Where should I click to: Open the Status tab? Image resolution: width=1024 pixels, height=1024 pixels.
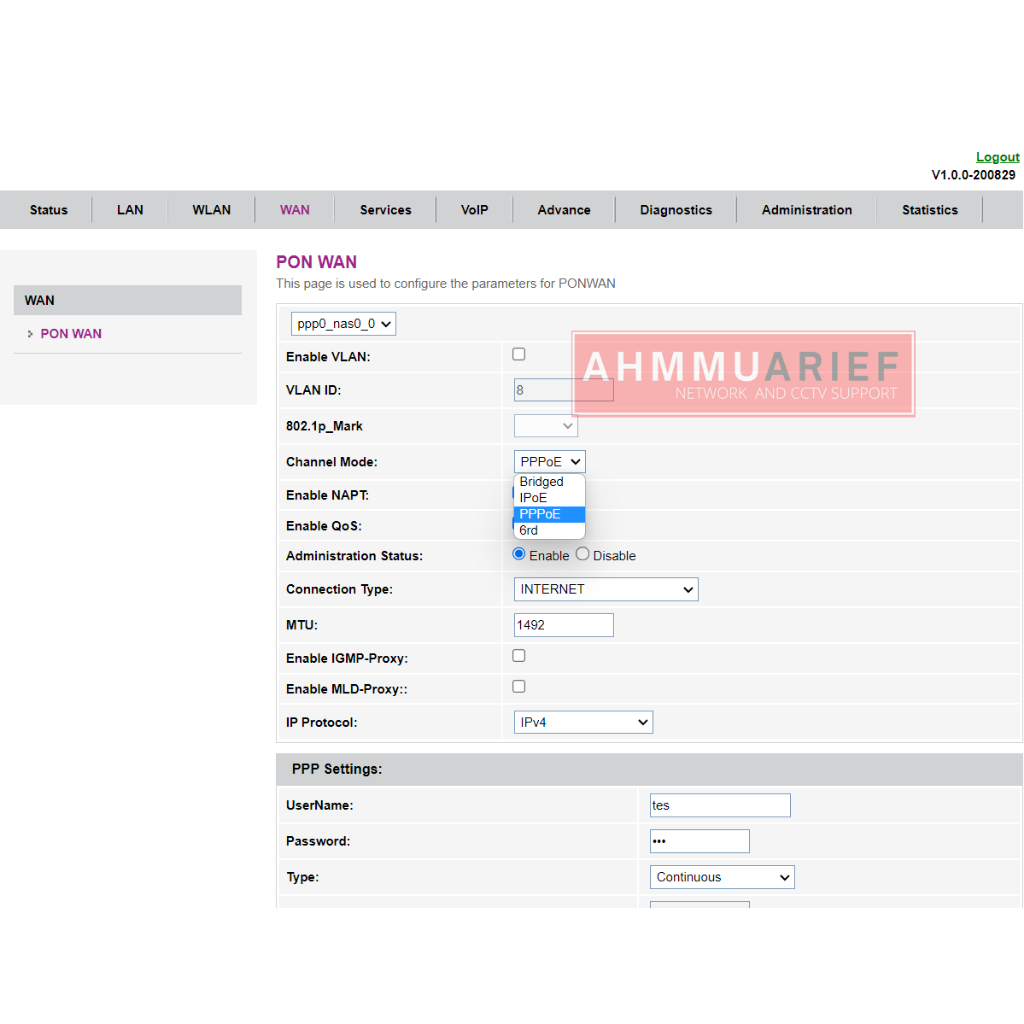[48, 210]
